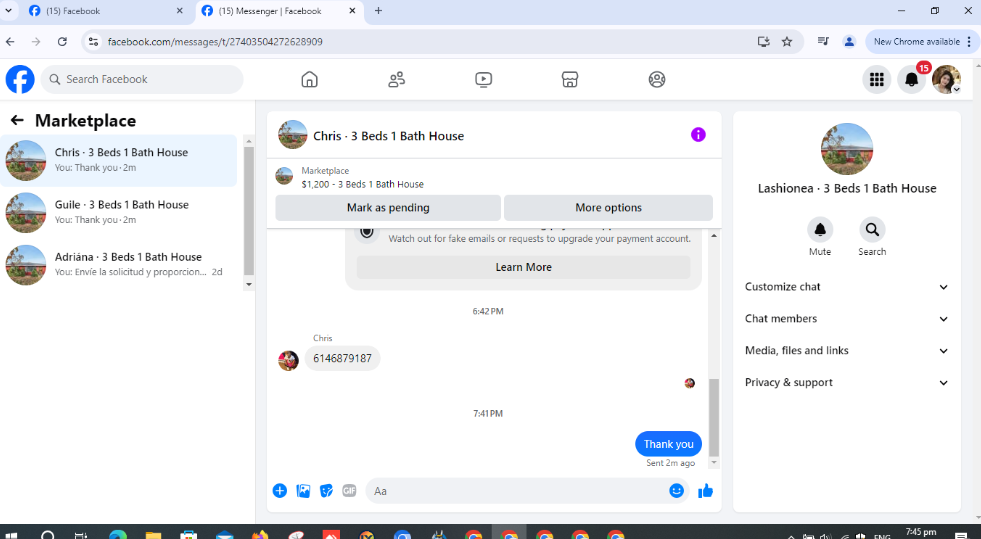Open Windows taskbar search

(48, 535)
